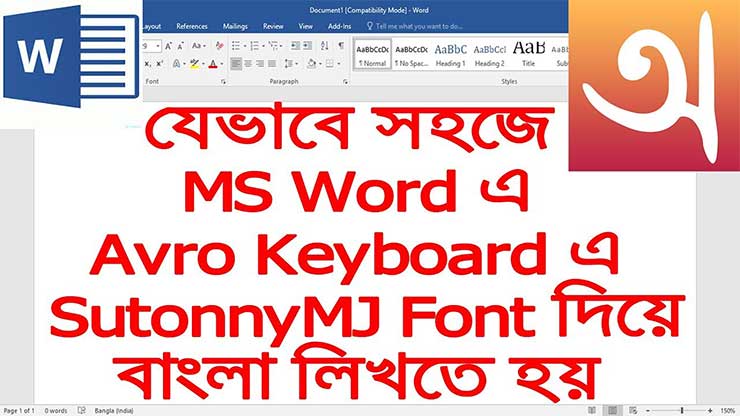The width and height of the screenshot is (740, 416).
Task: Expand the Borders dropdown arrow
Action: pyautogui.click(x=339, y=64)
